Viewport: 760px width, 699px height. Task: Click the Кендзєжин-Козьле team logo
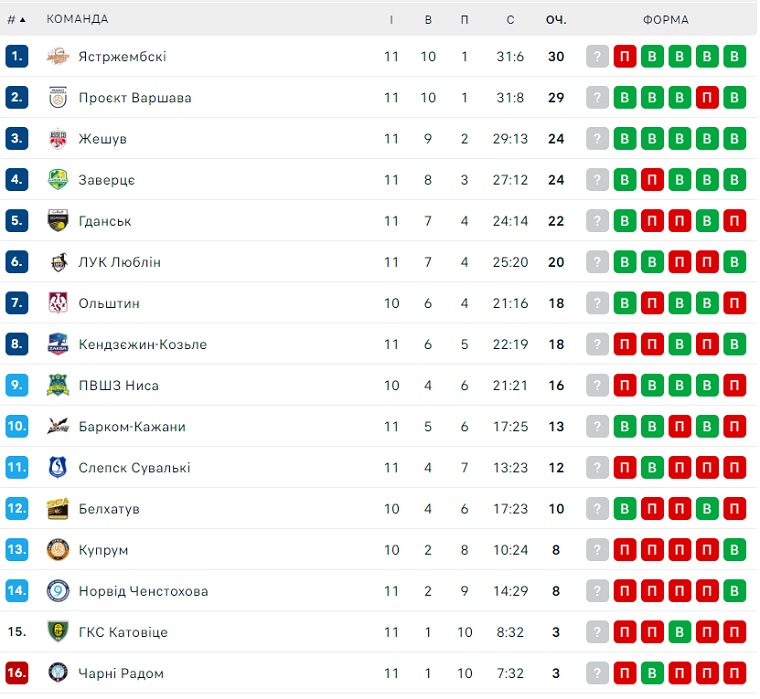click(x=58, y=344)
